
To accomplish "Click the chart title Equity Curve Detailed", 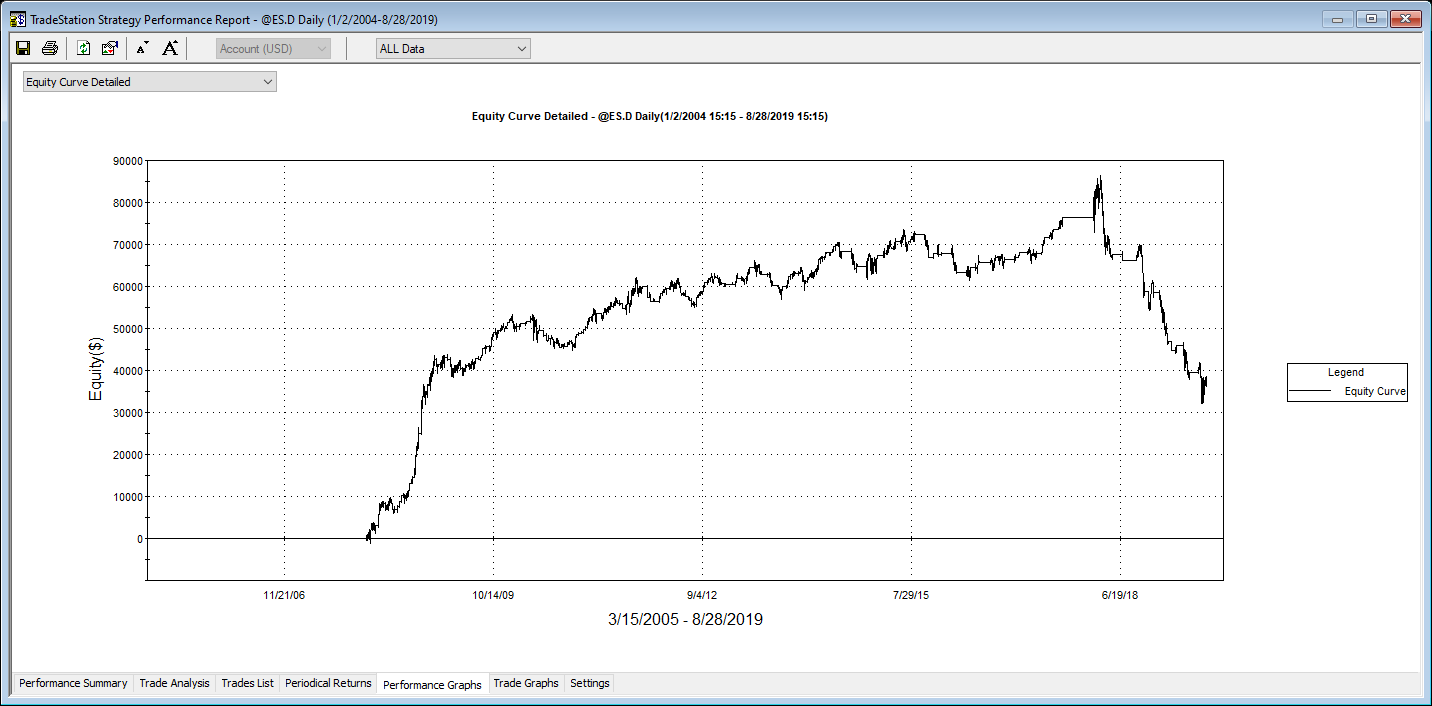I will 649,117.
